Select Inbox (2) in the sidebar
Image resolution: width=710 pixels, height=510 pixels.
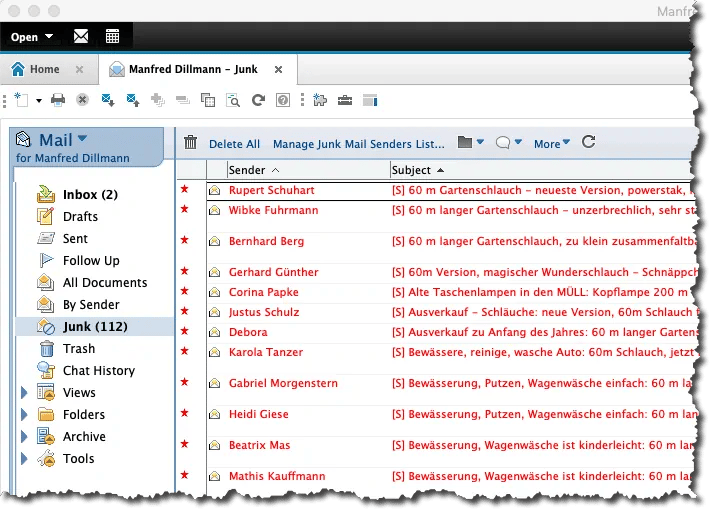90,195
